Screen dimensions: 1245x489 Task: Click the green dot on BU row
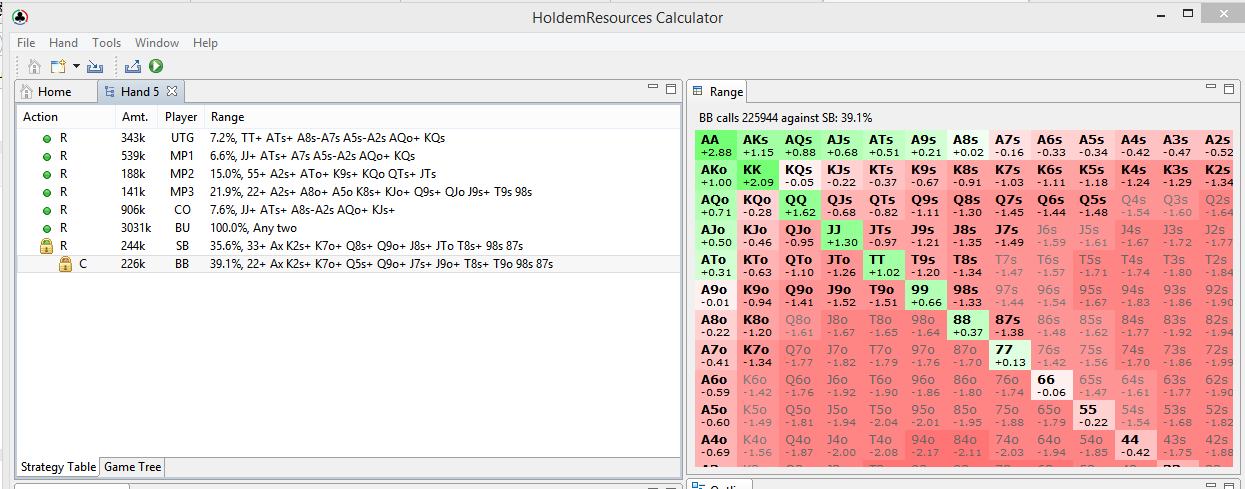tap(46, 228)
